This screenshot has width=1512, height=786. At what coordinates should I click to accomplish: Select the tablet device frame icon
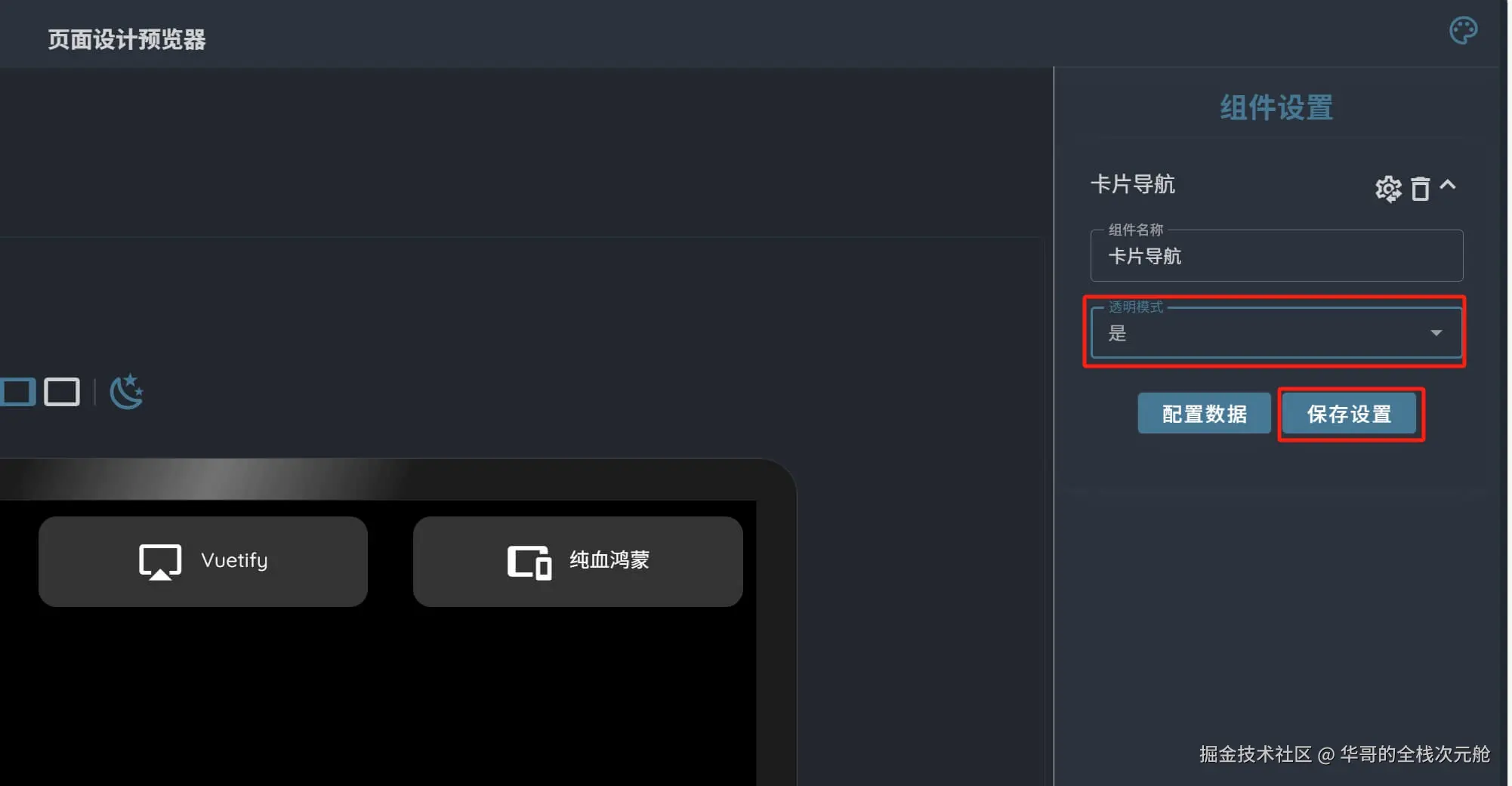click(62, 392)
